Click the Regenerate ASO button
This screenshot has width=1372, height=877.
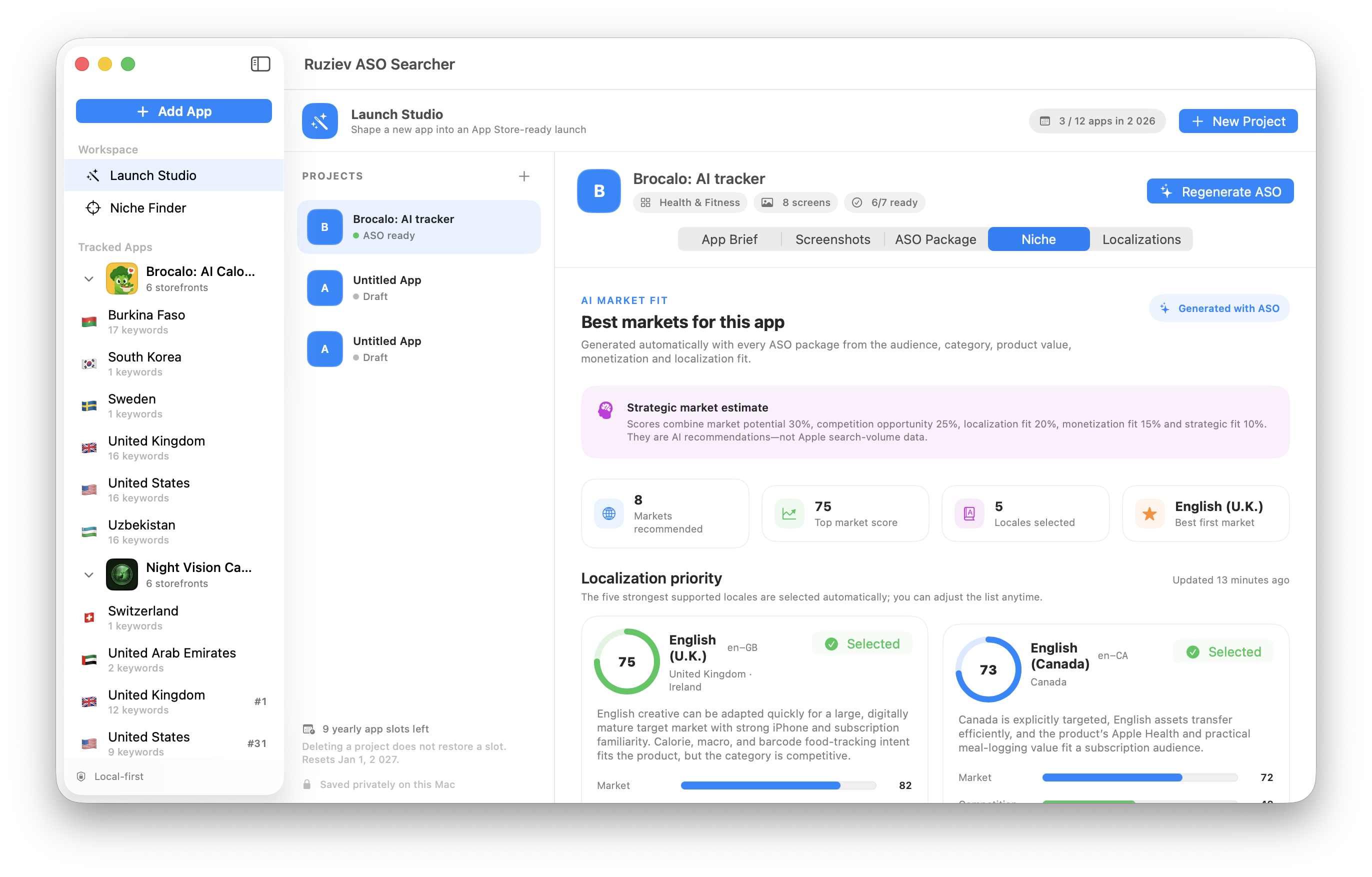[1220, 191]
